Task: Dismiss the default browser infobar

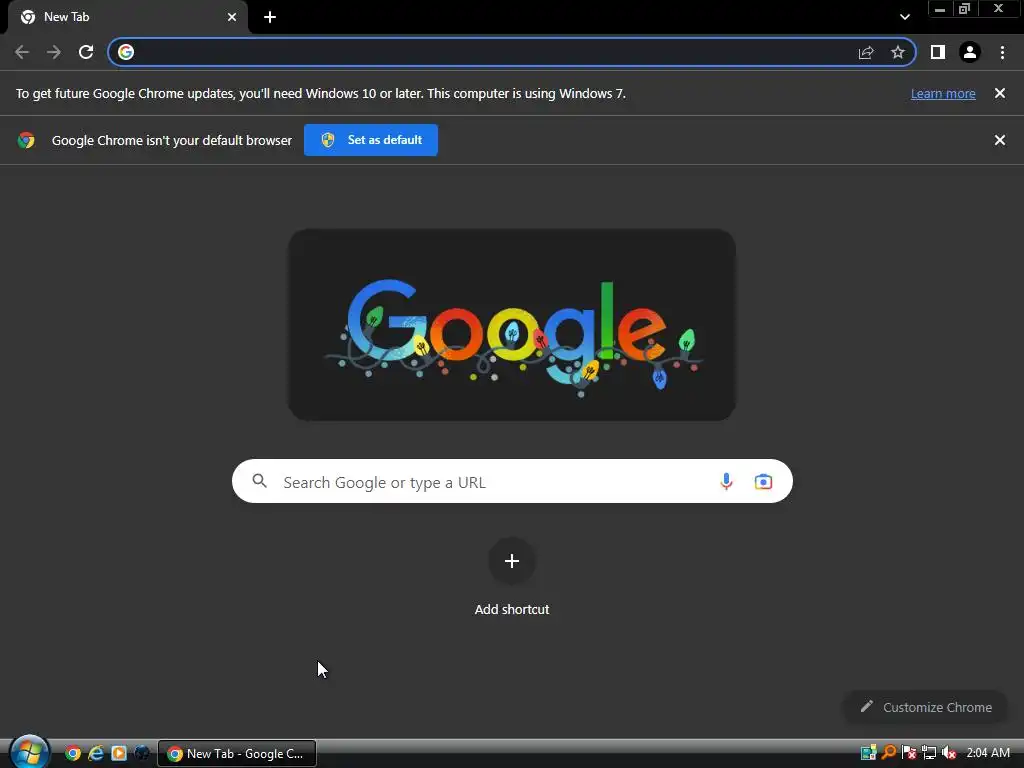Action: [x=999, y=140]
